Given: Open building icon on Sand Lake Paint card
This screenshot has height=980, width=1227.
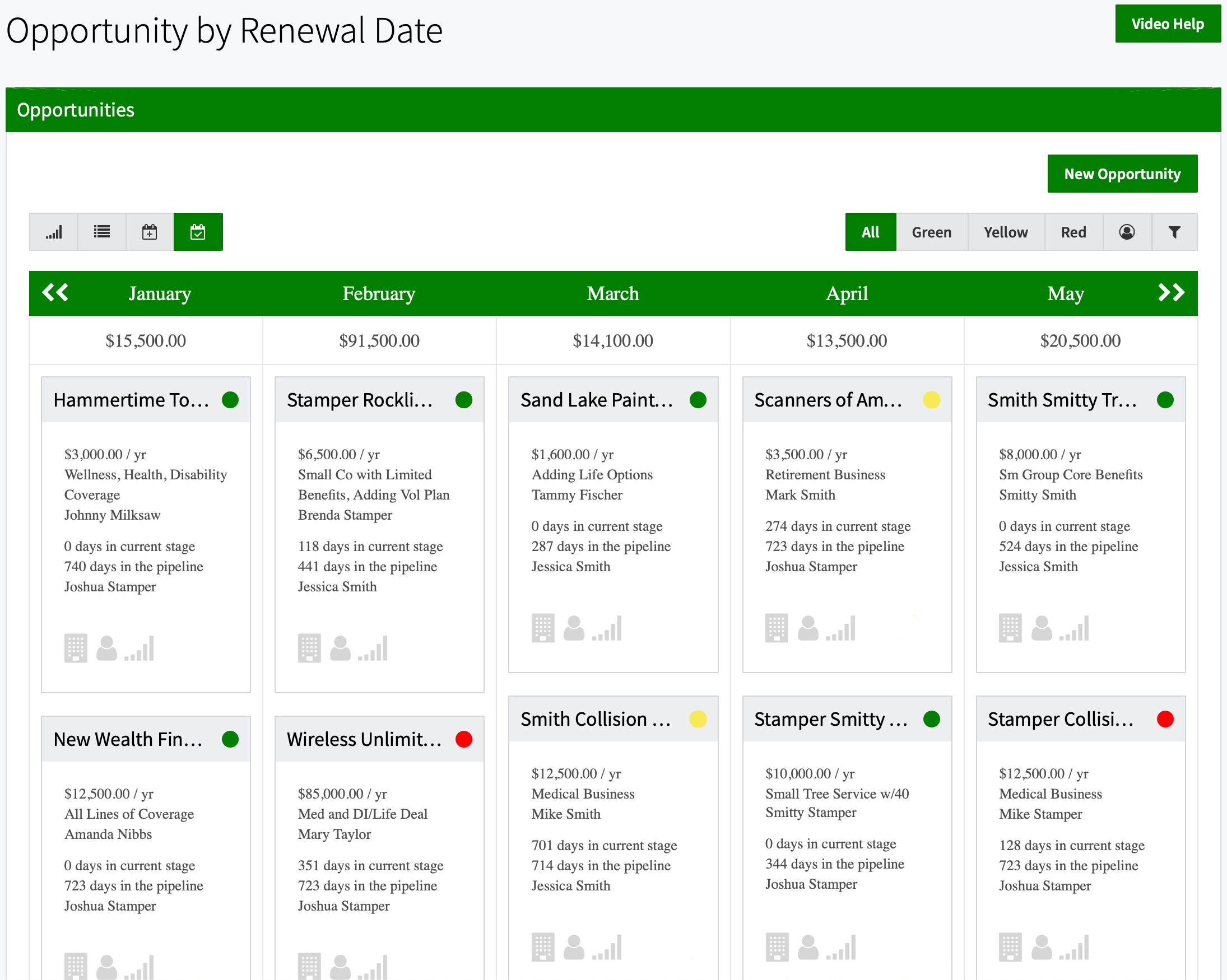Looking at the screenshot, I should (x=543, y=628).
